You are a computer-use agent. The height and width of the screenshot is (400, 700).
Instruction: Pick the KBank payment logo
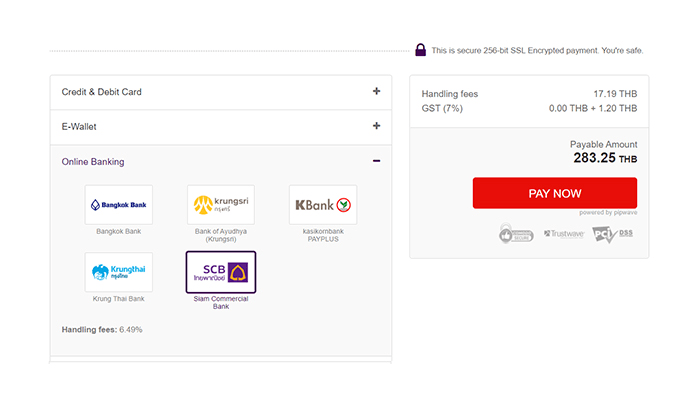click(323, 205)
